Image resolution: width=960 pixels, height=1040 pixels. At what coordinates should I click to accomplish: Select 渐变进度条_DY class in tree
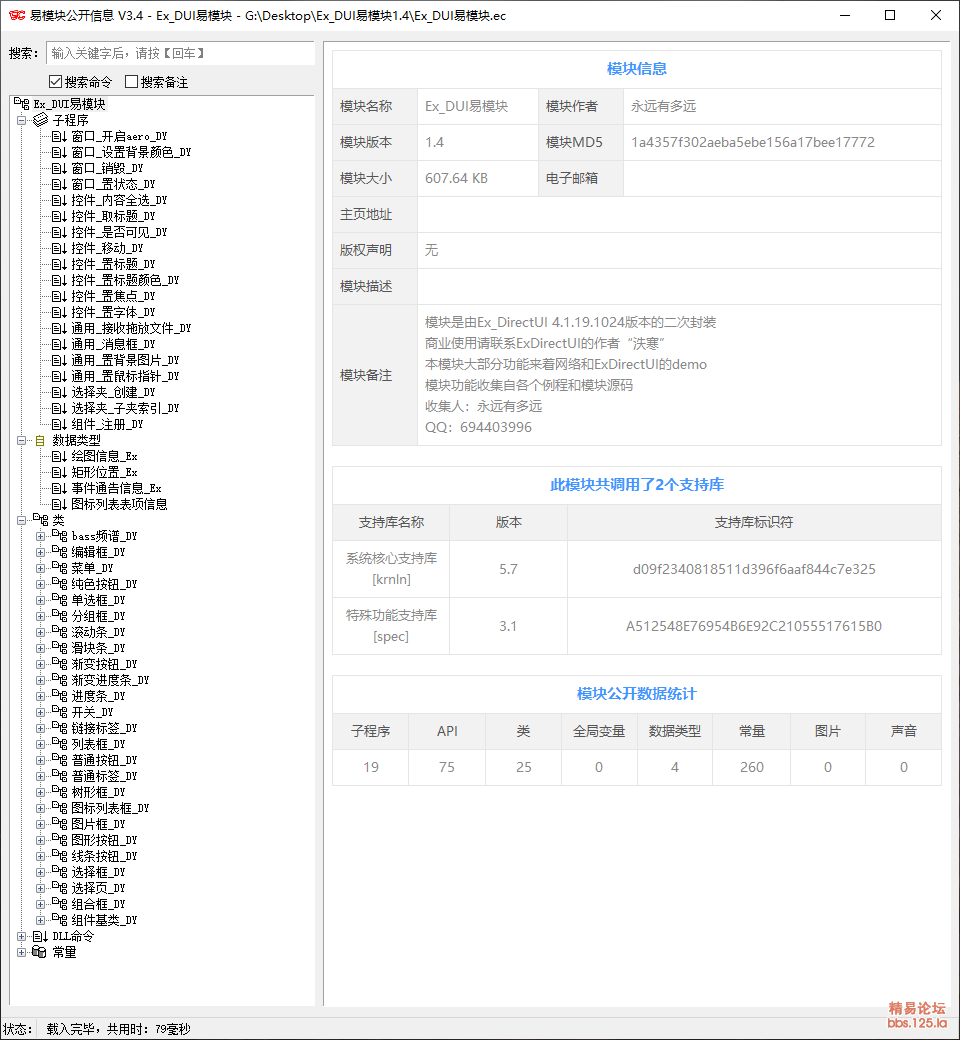click(x=111, y=680)
